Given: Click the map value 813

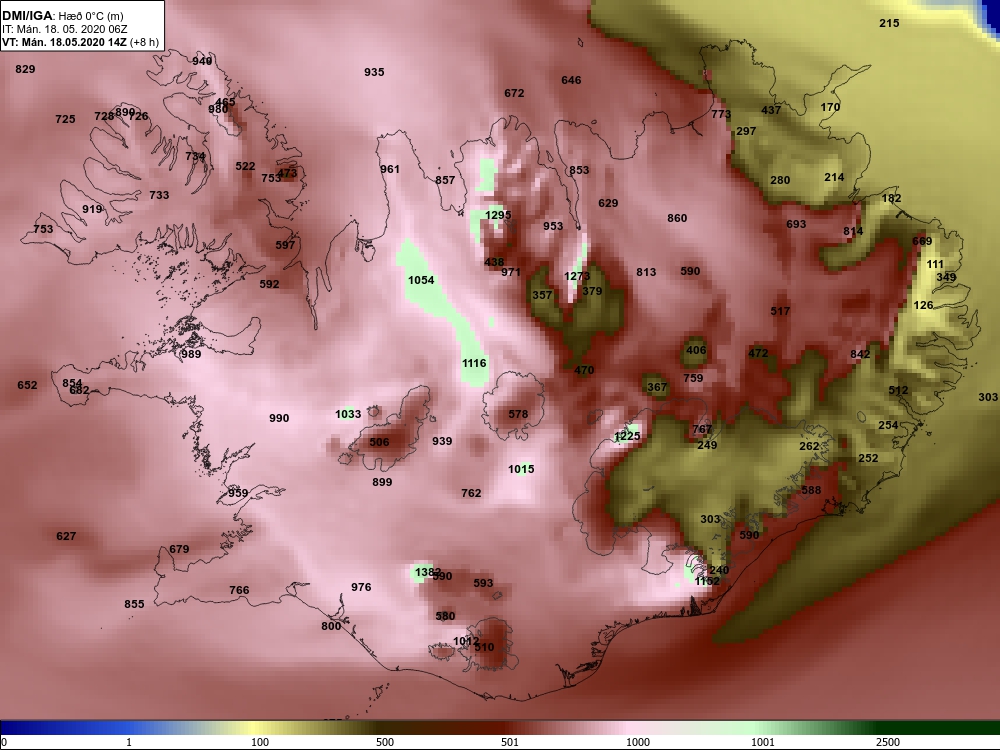Looking at the screenshot, I should 646,272.
